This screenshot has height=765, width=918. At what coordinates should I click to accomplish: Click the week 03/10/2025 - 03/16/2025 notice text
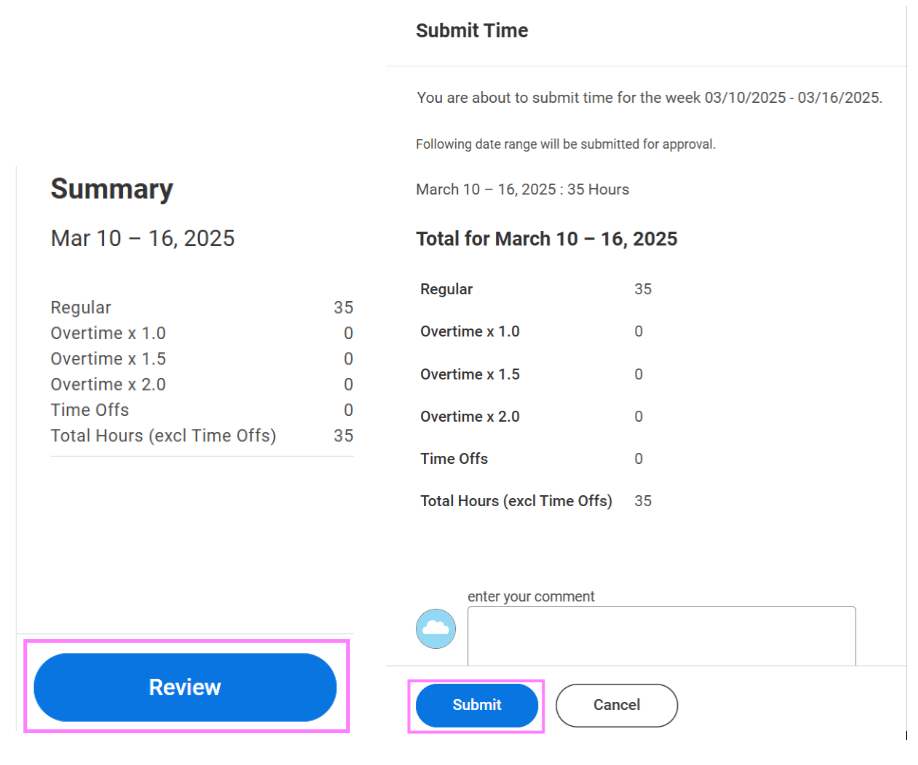point(648,97)
